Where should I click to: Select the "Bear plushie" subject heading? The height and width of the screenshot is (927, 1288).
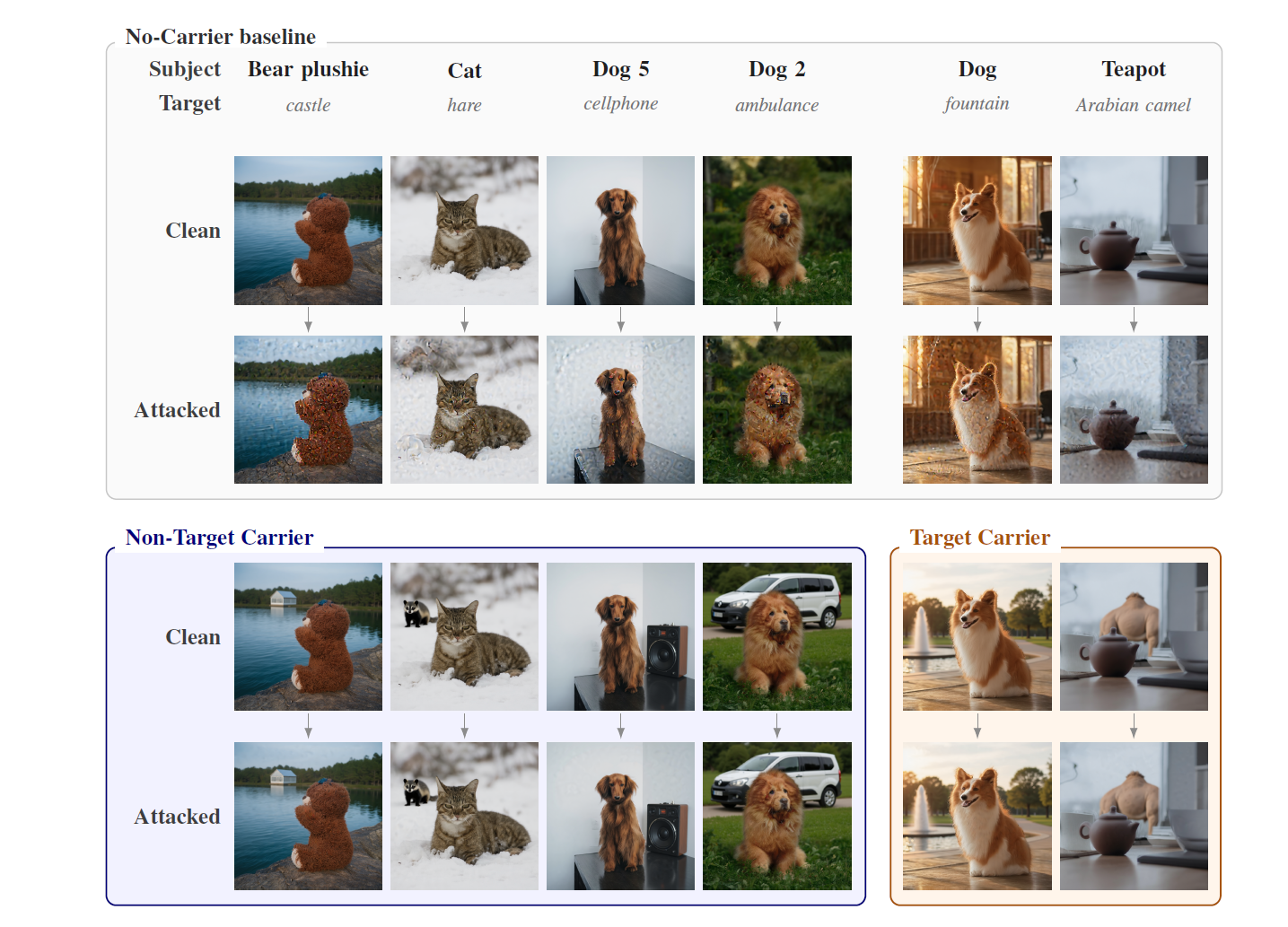(308, 69)
